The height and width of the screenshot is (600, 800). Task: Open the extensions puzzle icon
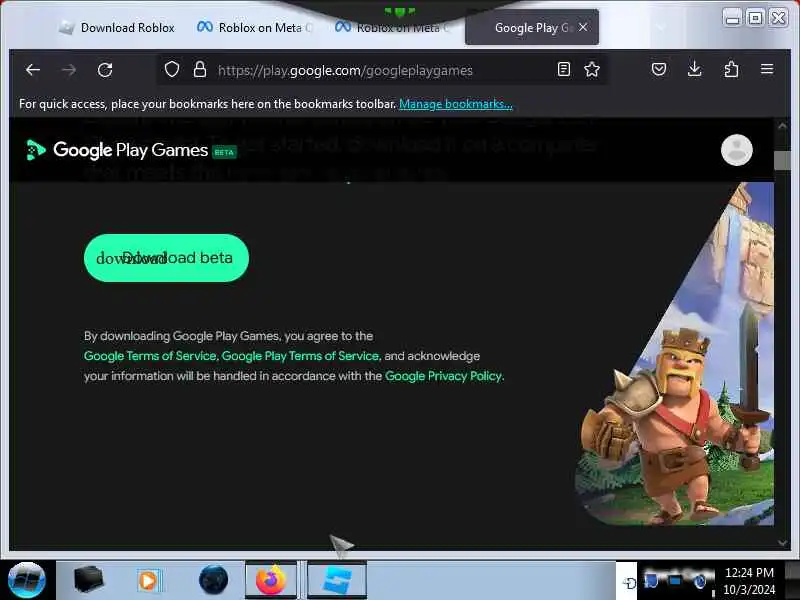[x=731, y=69]
